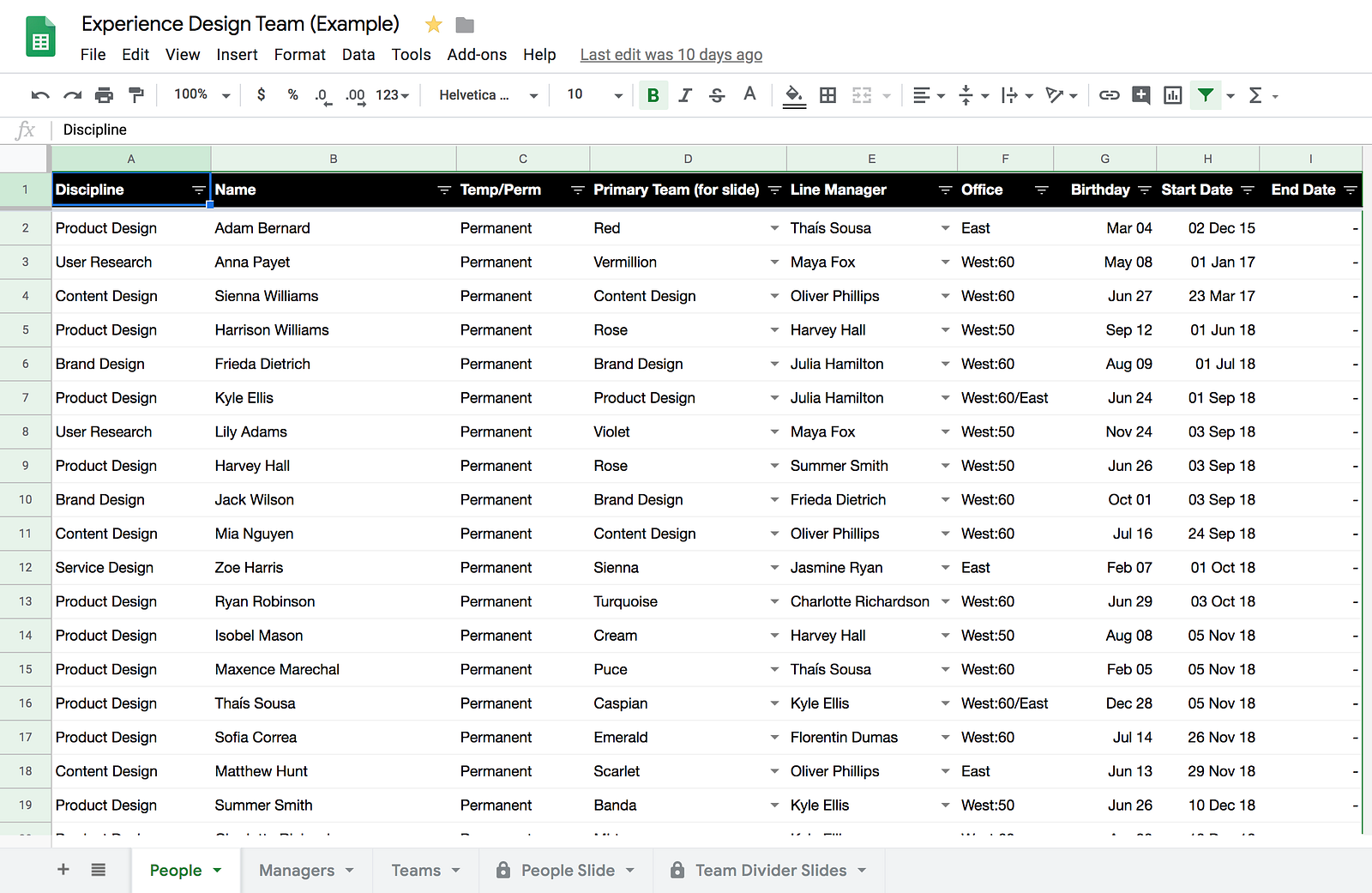Viewport: 1372px width, 893px height.
Task: Toggle the green filter icon
Action: (1206, 95)
